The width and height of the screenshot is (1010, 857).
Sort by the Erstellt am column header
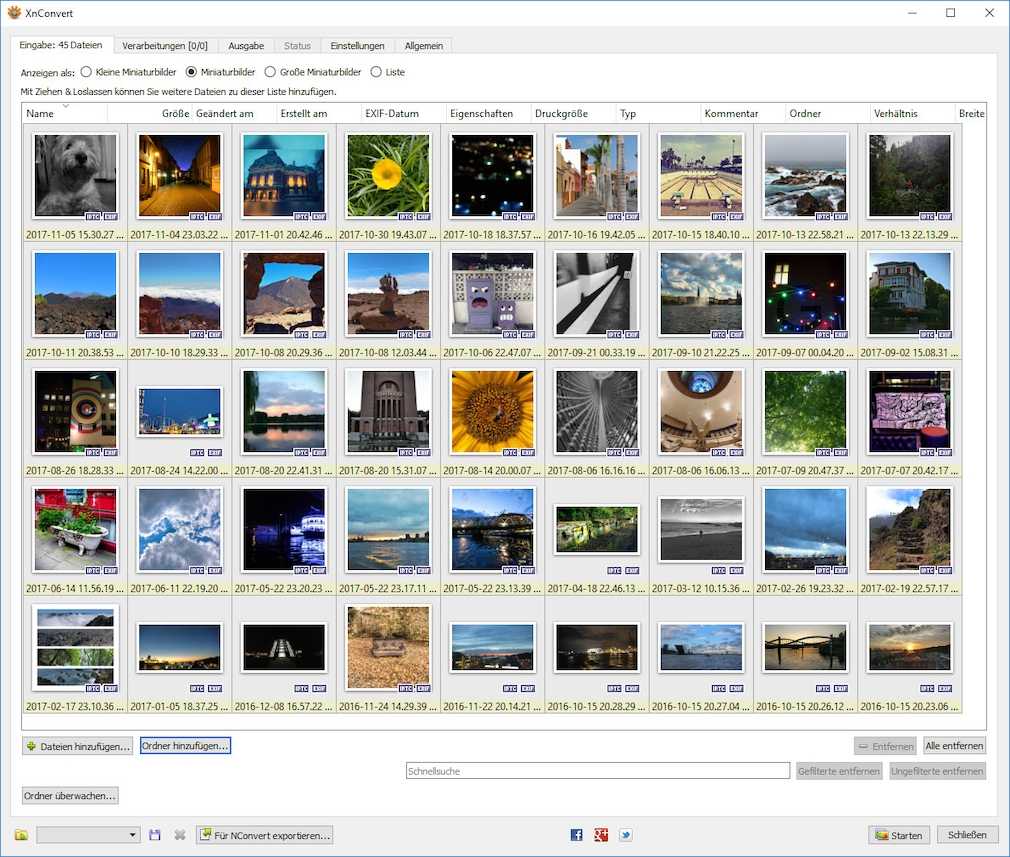click(x=319, y=113)
